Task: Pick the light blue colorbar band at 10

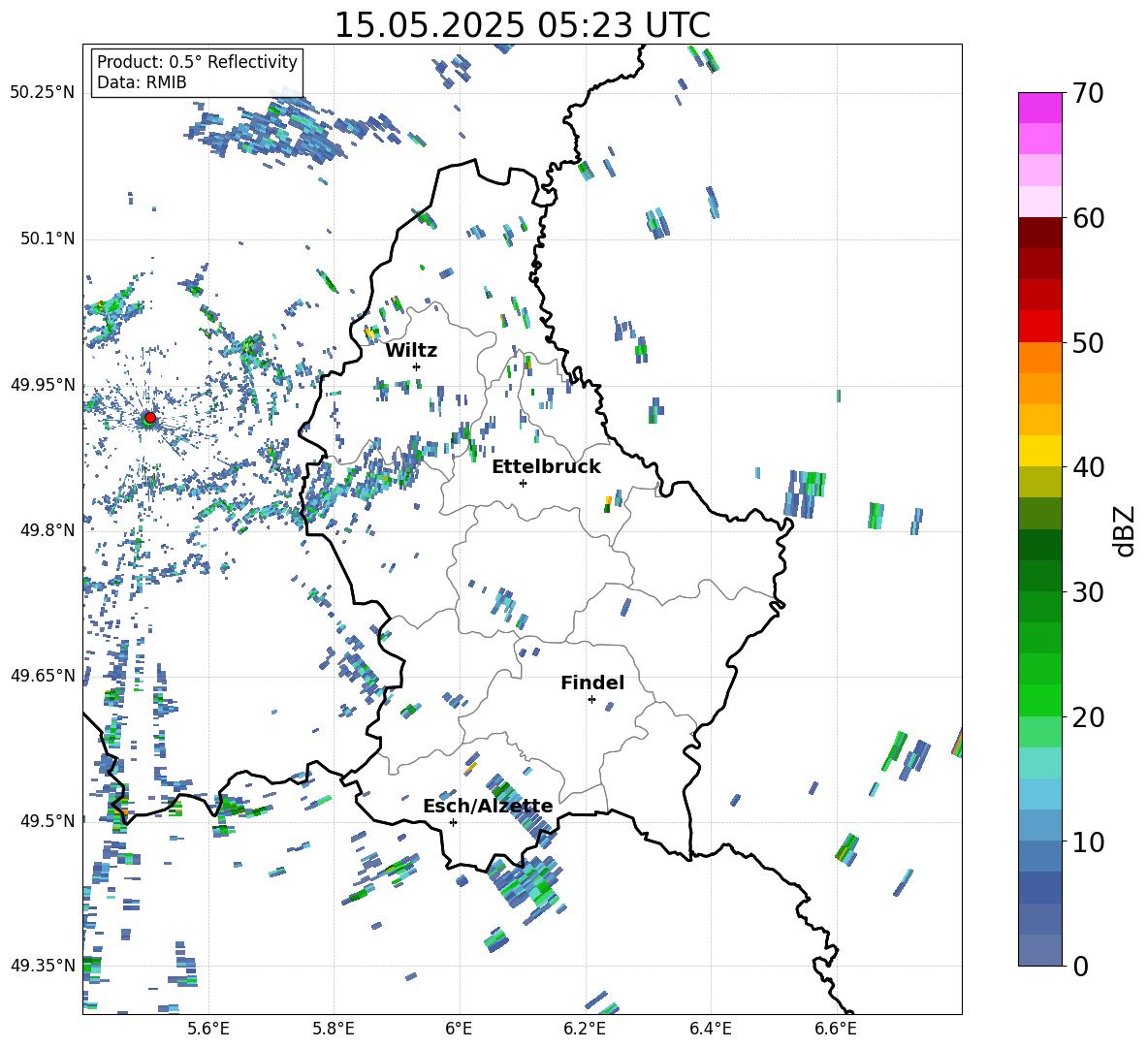Action: tap(1039, 826)
